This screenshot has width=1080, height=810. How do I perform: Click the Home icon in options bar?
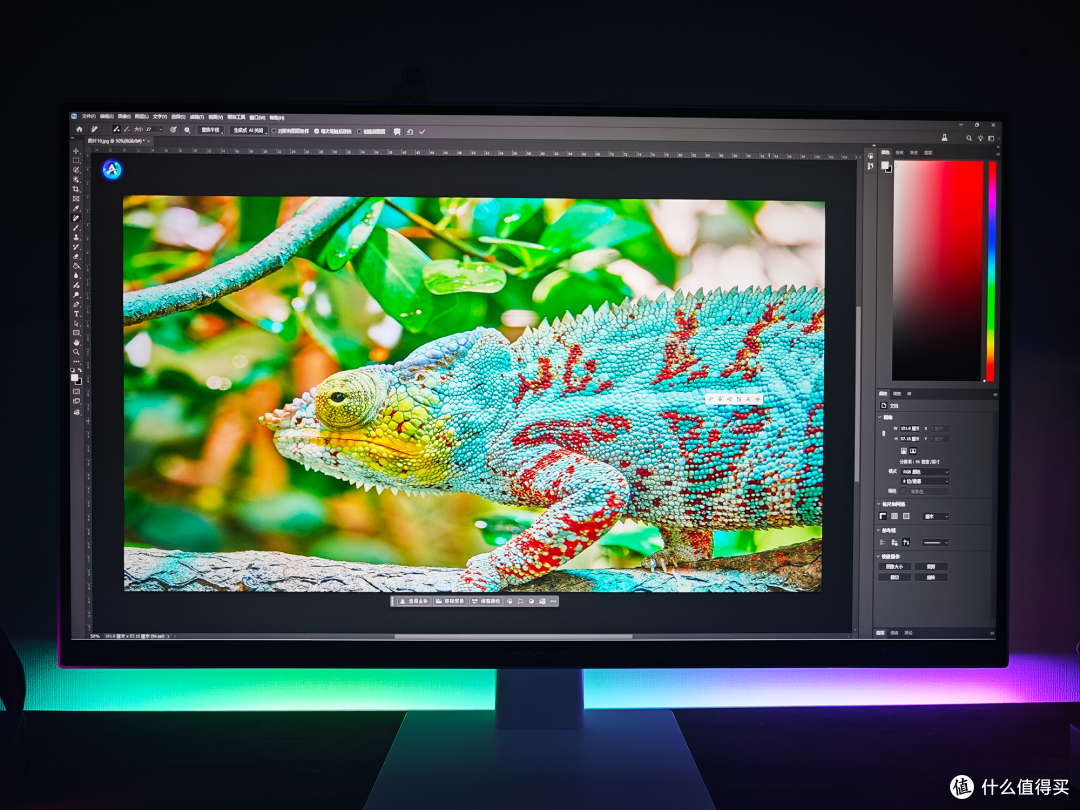tap(79, 129)
